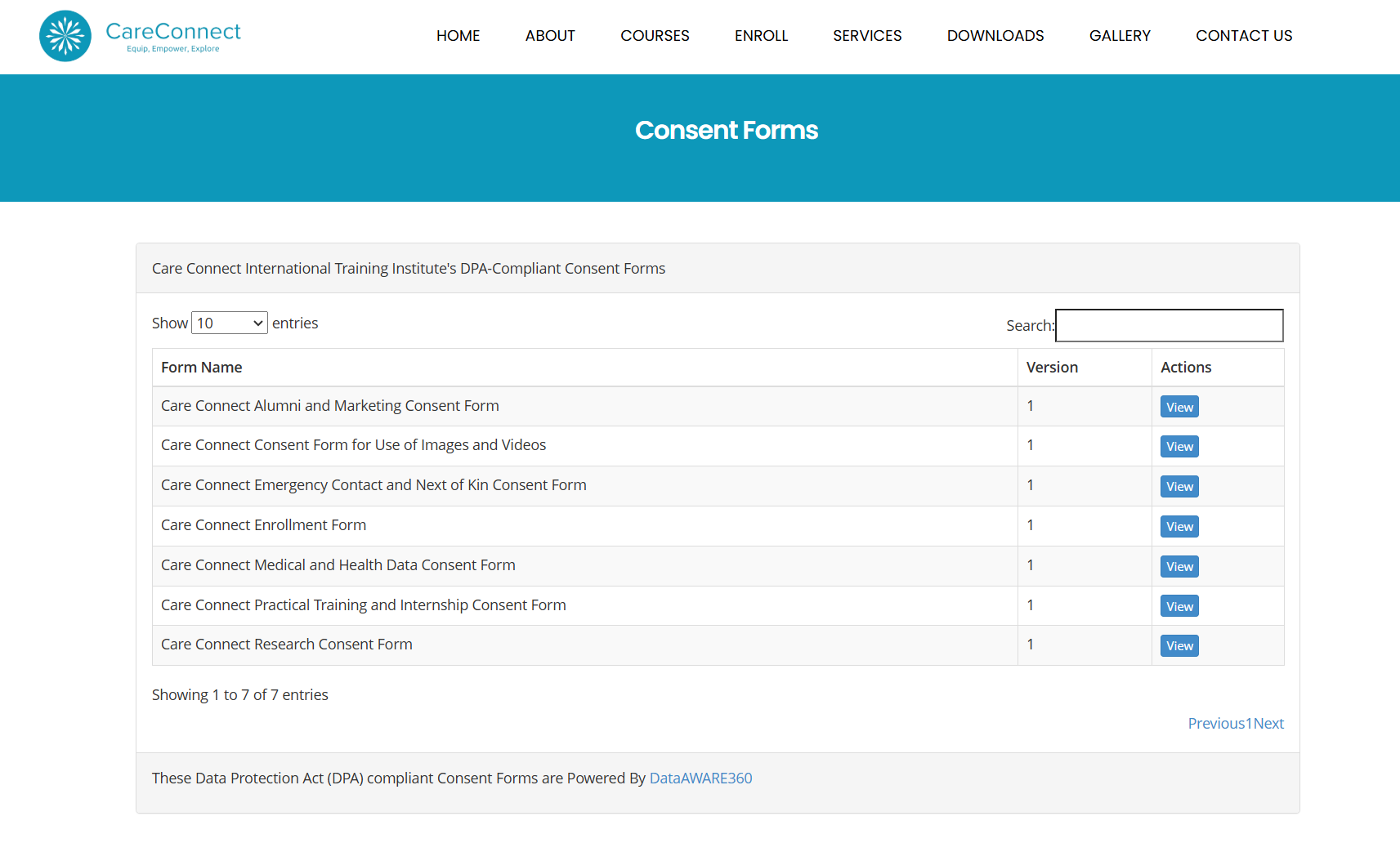Click the Next pagination link
The height and width of the screenshot is (852, 1400).
pyautogui.click(x=1268, y=723)
